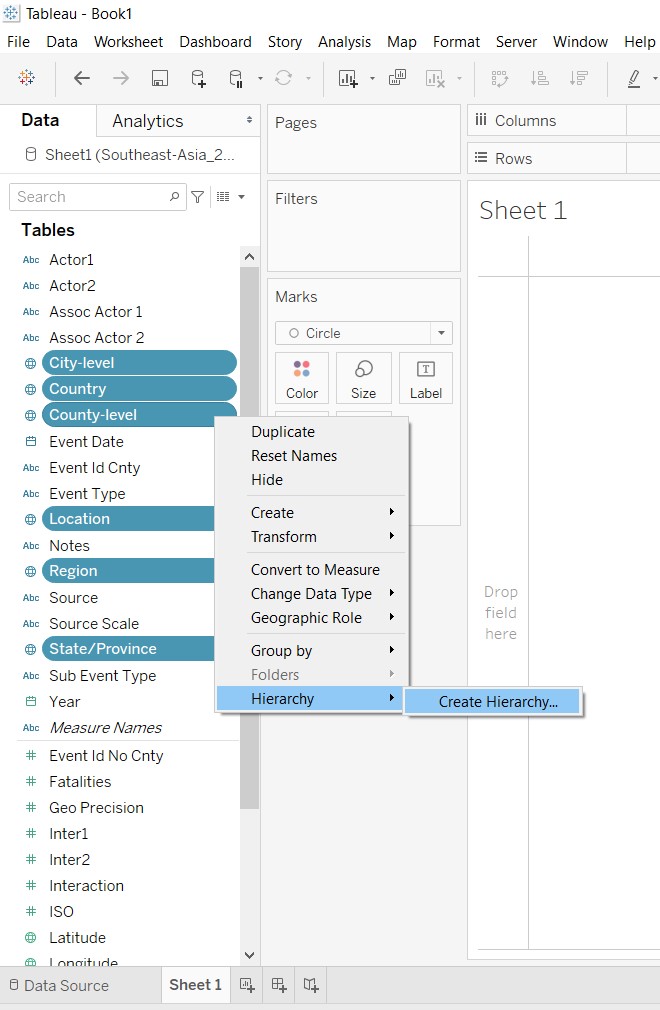The height and width of the screenshot is (1010, 660).
Task: Add a new dashboard from bottom bar
Action: [279, 985]
